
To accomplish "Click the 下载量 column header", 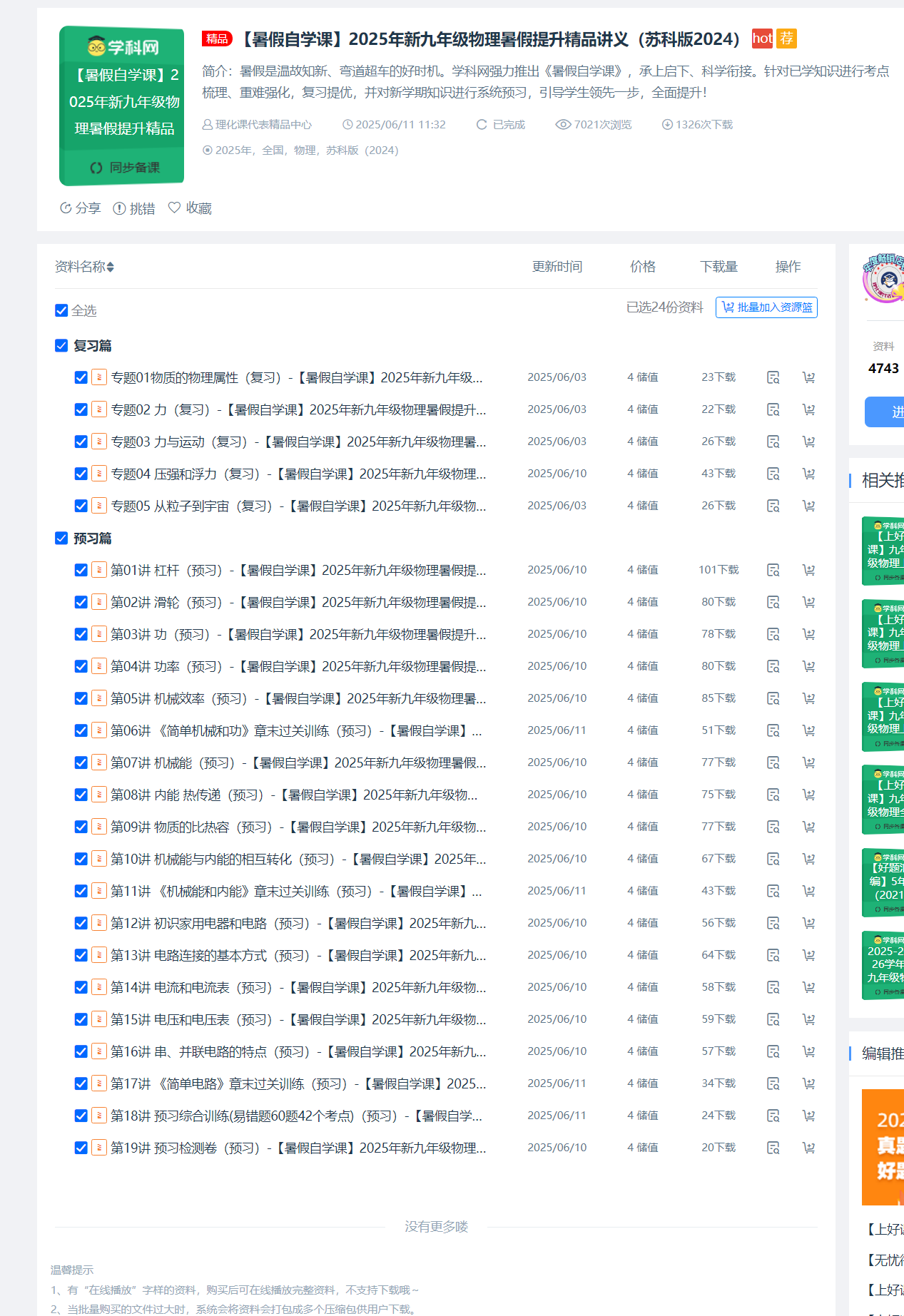I will [718, 267].
